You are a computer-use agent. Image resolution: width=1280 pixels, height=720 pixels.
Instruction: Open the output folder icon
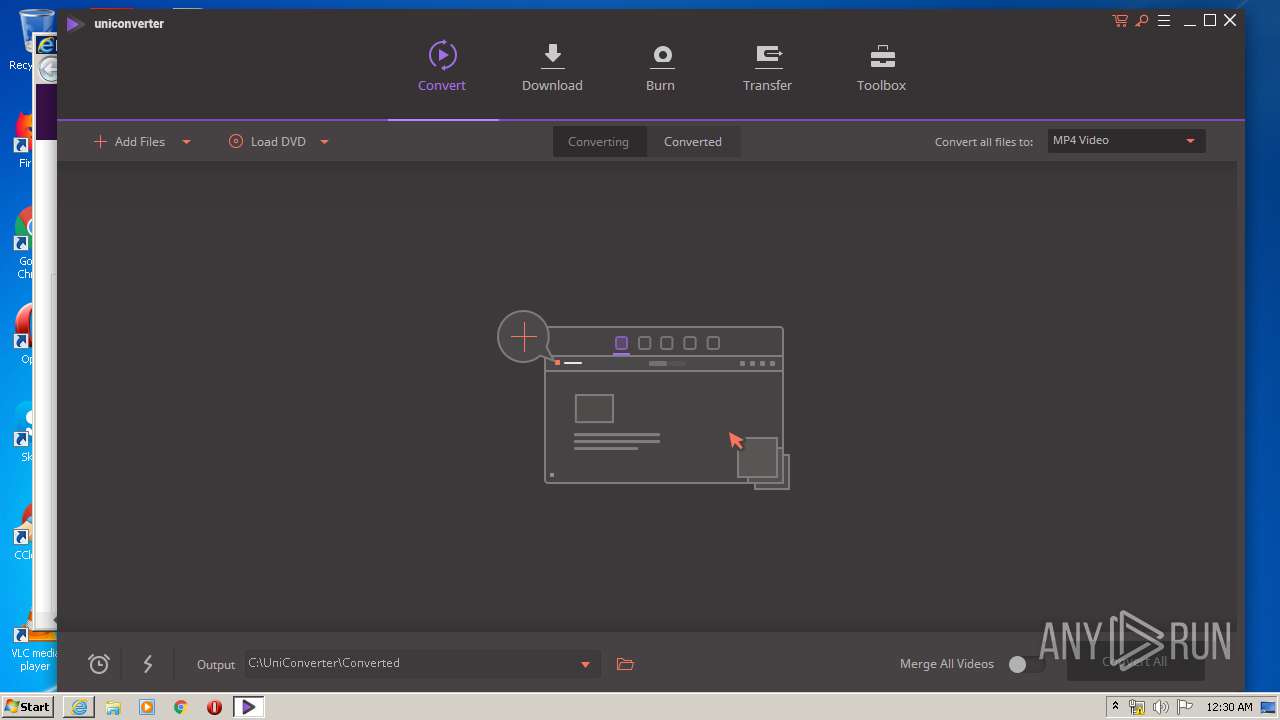[x=625, y=664]
